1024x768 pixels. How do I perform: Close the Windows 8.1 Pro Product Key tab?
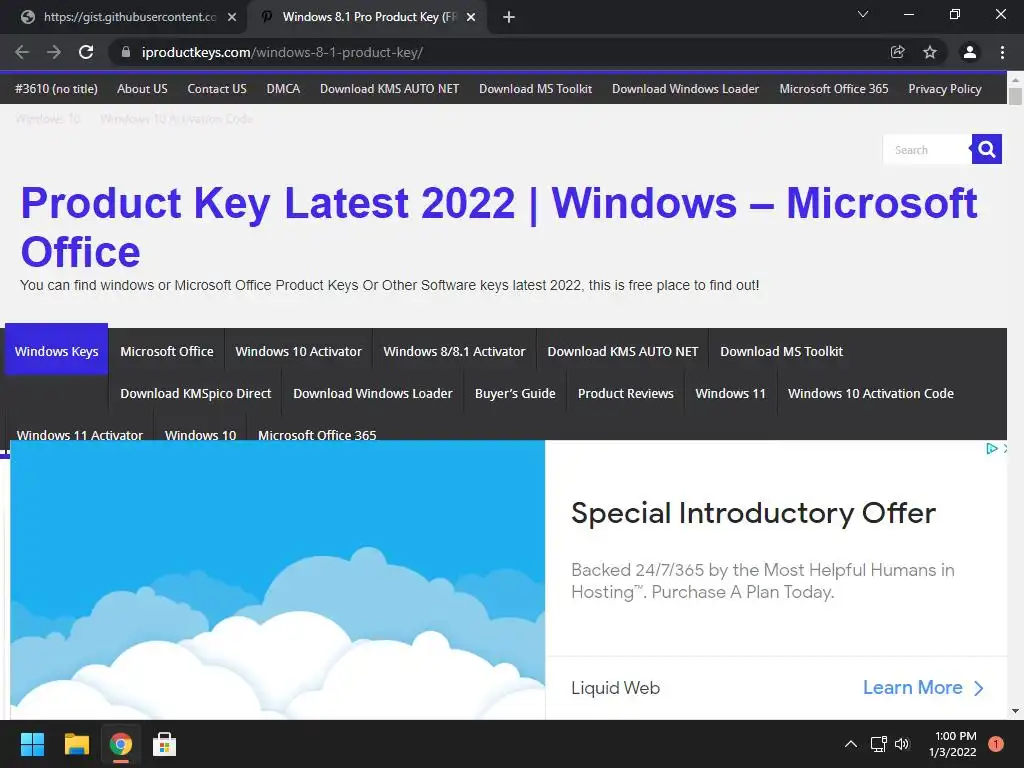pos(471,17)
